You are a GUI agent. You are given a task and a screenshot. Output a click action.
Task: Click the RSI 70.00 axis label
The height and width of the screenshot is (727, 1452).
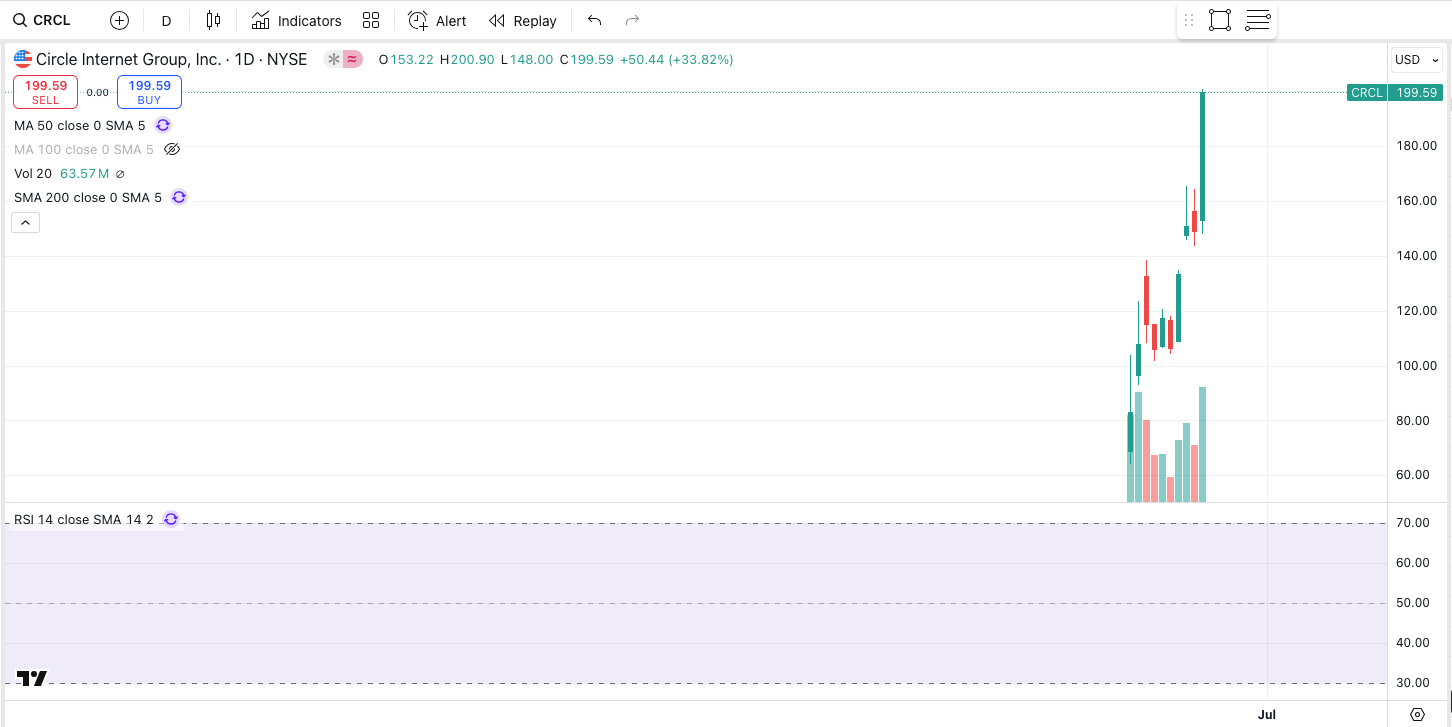coord(1413,522)
